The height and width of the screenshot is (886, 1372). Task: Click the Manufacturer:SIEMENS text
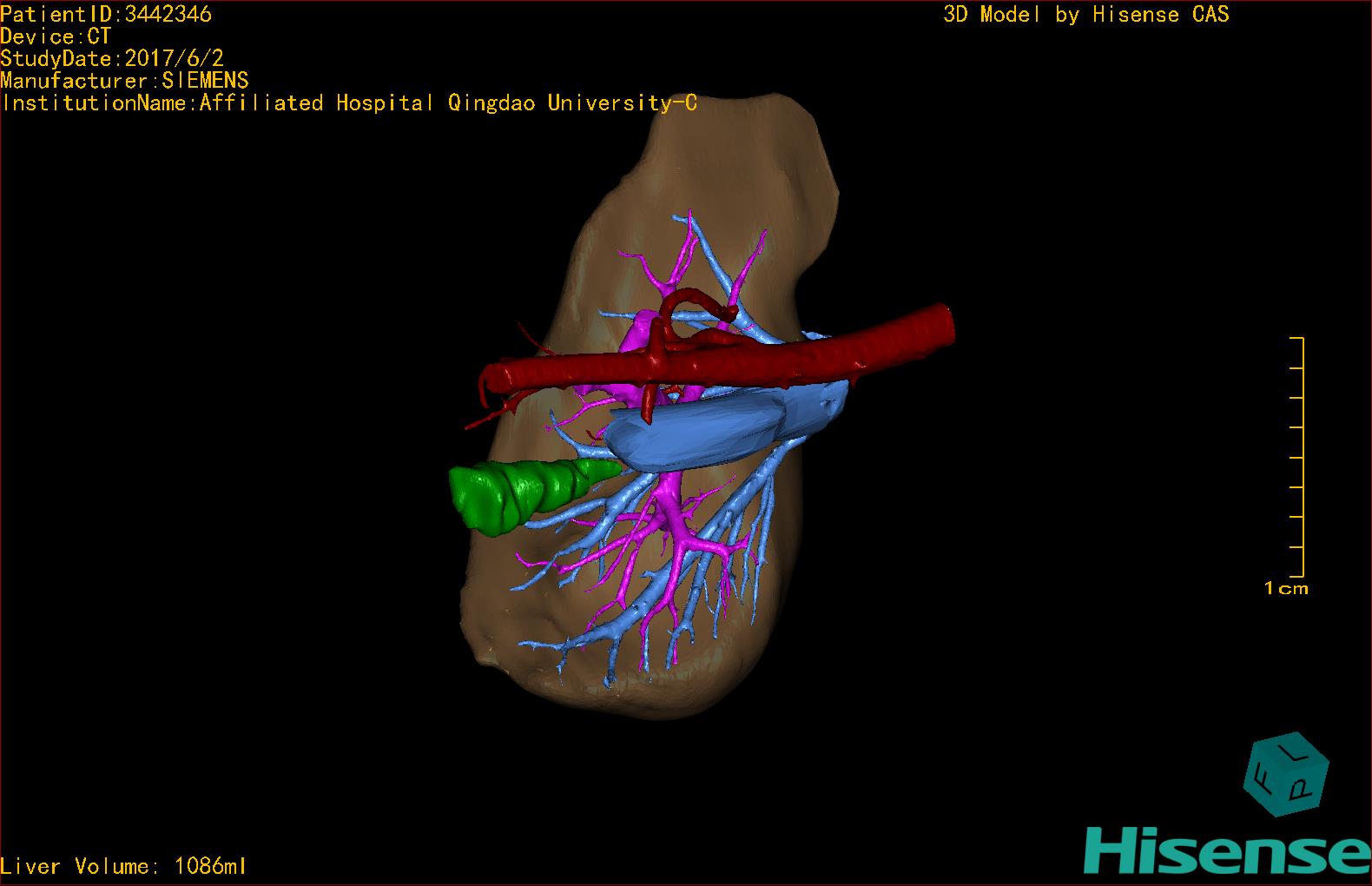click(124, 81)
